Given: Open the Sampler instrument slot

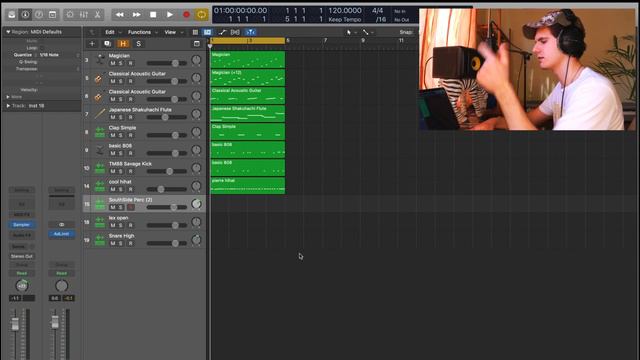Looking at the screenshot, I should coord(22,225).
